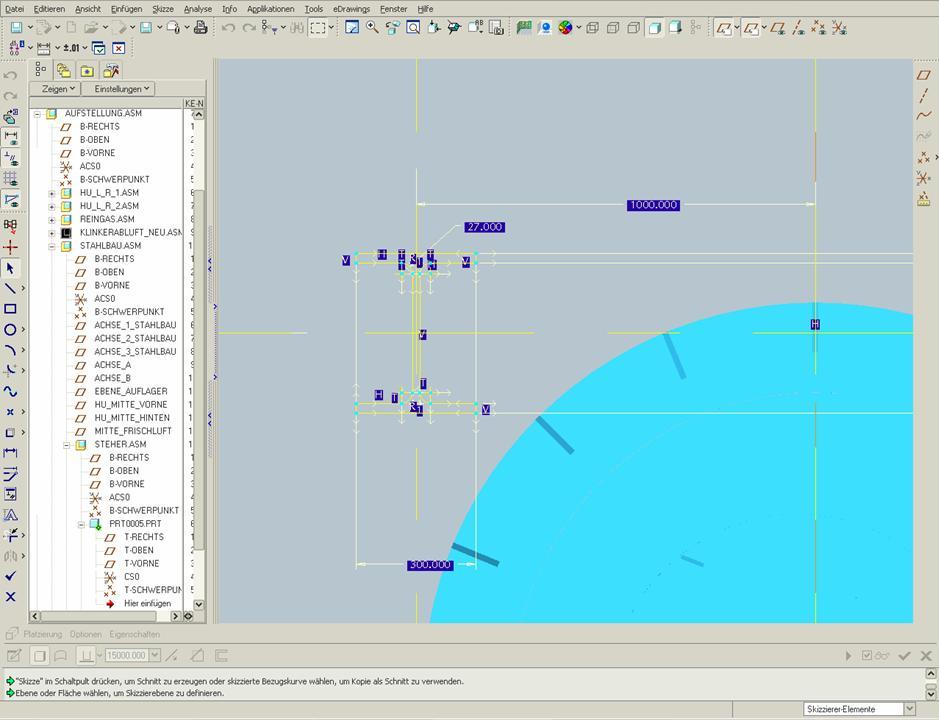Image resolution: width=939 pixels, height=720 pixels.
Task: Activate the arrow selection tool
Action: 10,268
